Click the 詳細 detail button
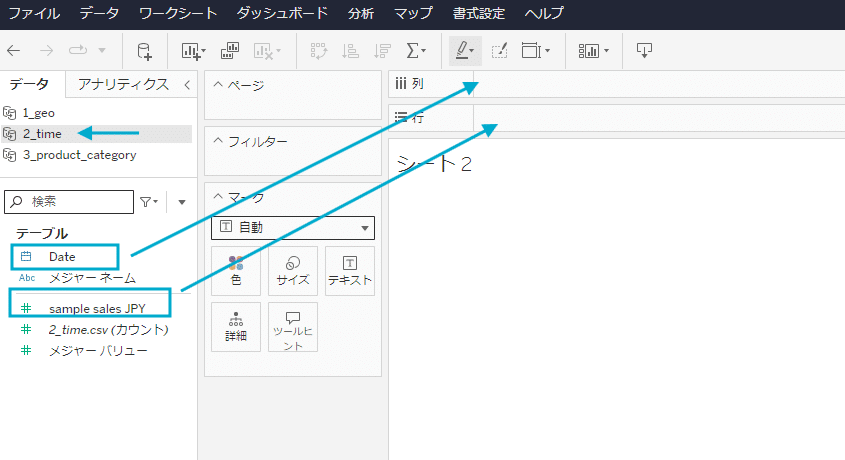Viewport: 845px width, 460px height. coord(236,327)
